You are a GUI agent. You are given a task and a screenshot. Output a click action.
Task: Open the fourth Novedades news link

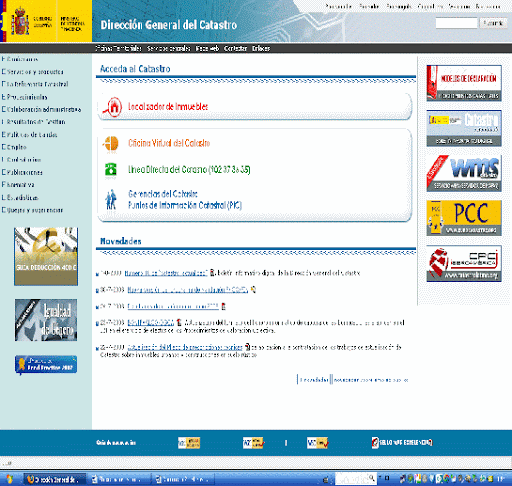pyautogui.click(x=151, y=323)
